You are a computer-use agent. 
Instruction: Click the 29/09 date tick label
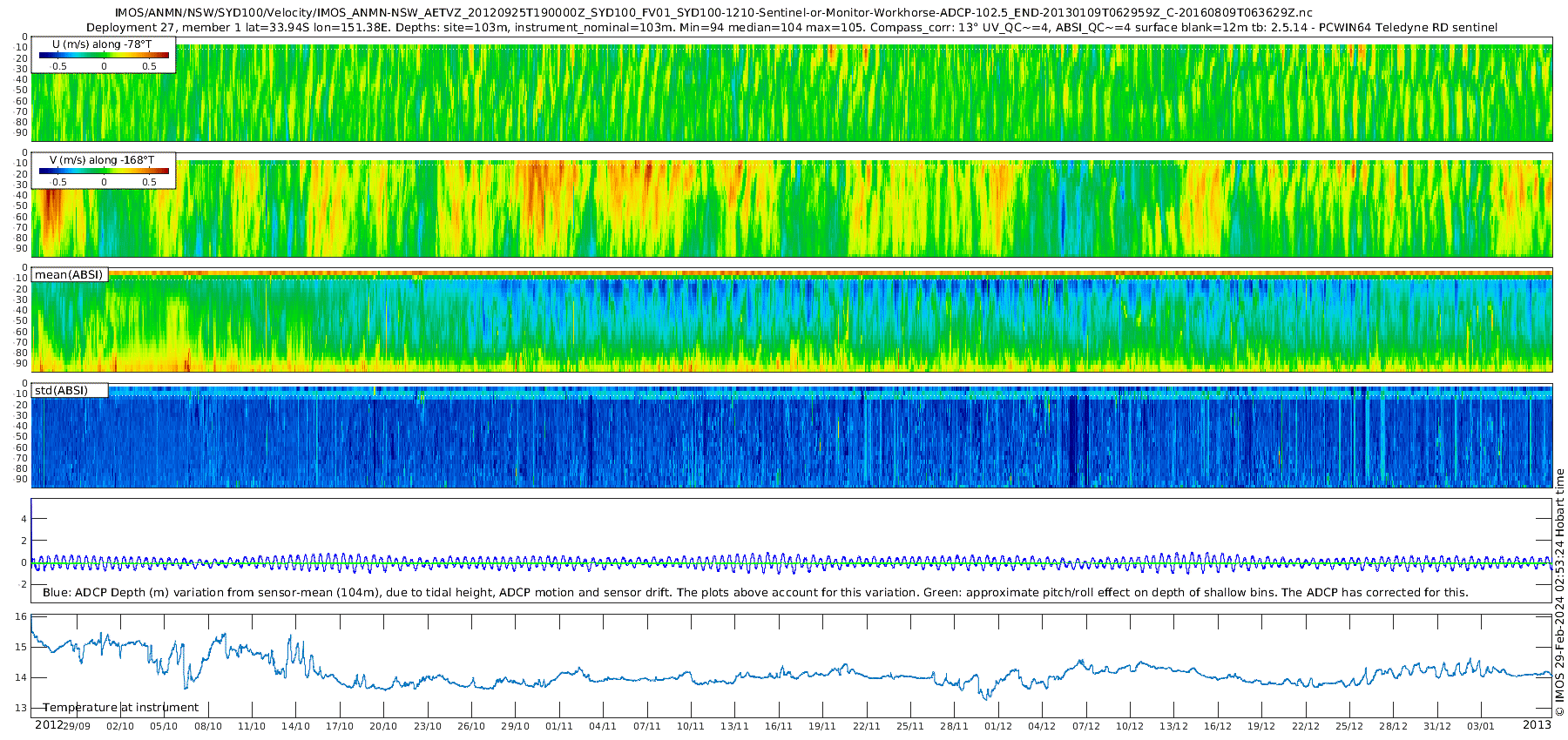[x=77, y=726]
